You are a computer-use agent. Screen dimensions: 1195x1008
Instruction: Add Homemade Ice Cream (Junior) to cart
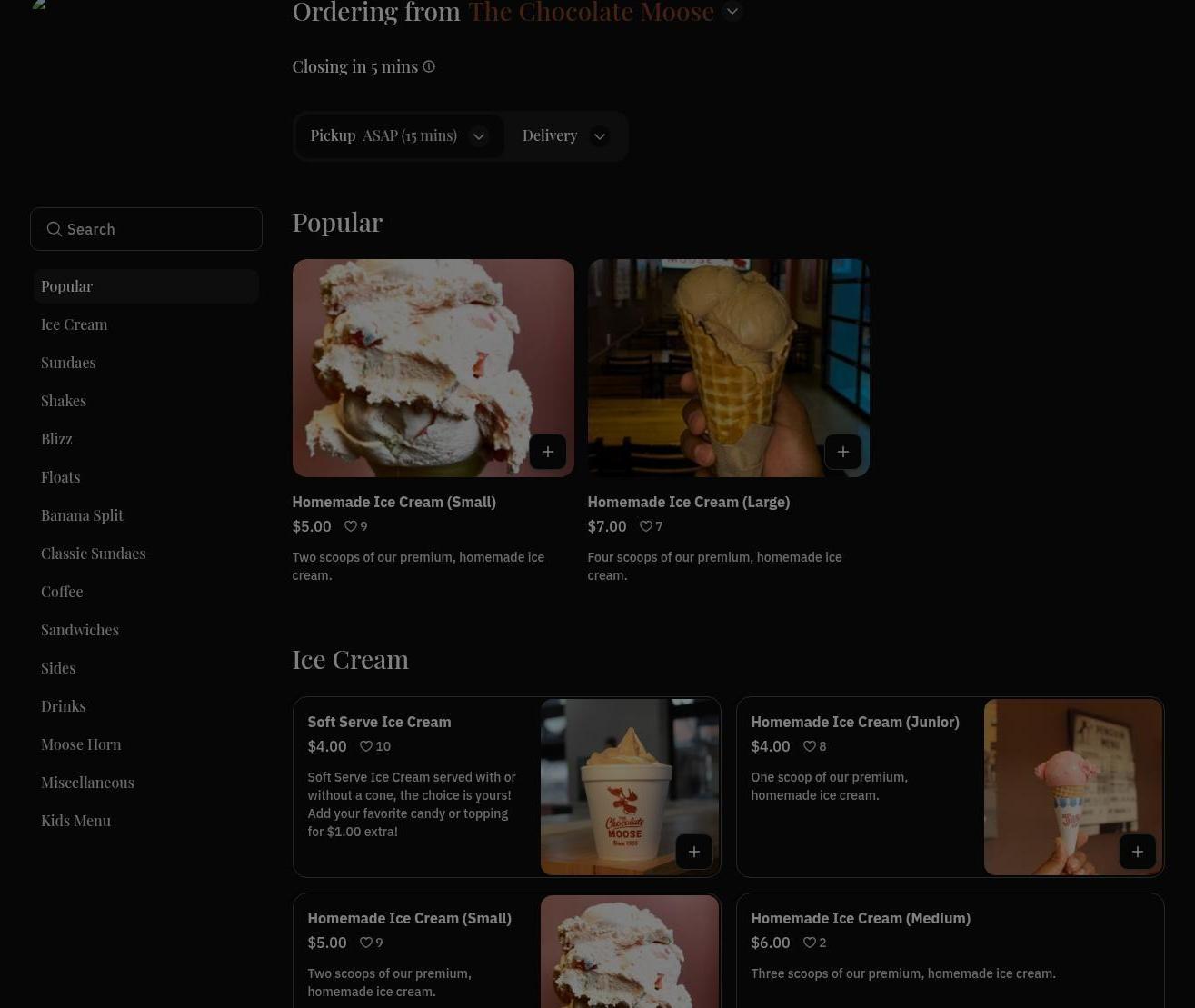[1137, 852]
